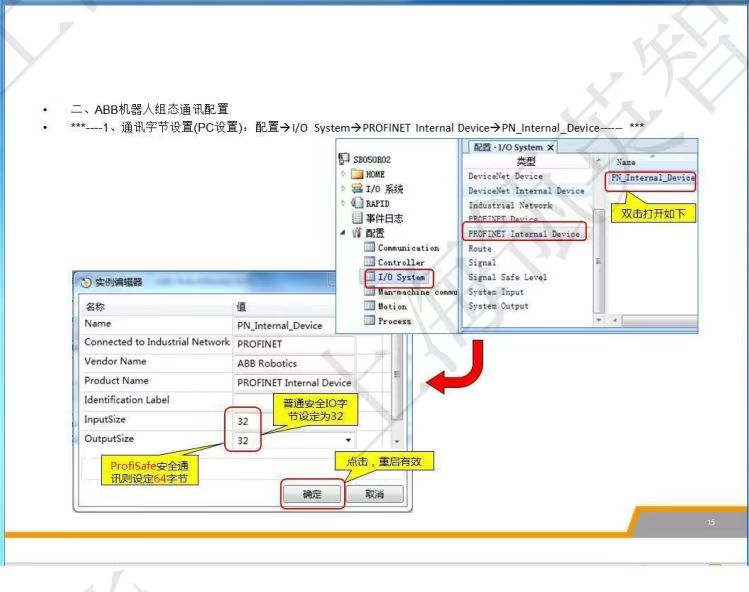Click the 配置 configuration tools icon
Viewport: 749px width, 592px height.
tap(357, 233)
